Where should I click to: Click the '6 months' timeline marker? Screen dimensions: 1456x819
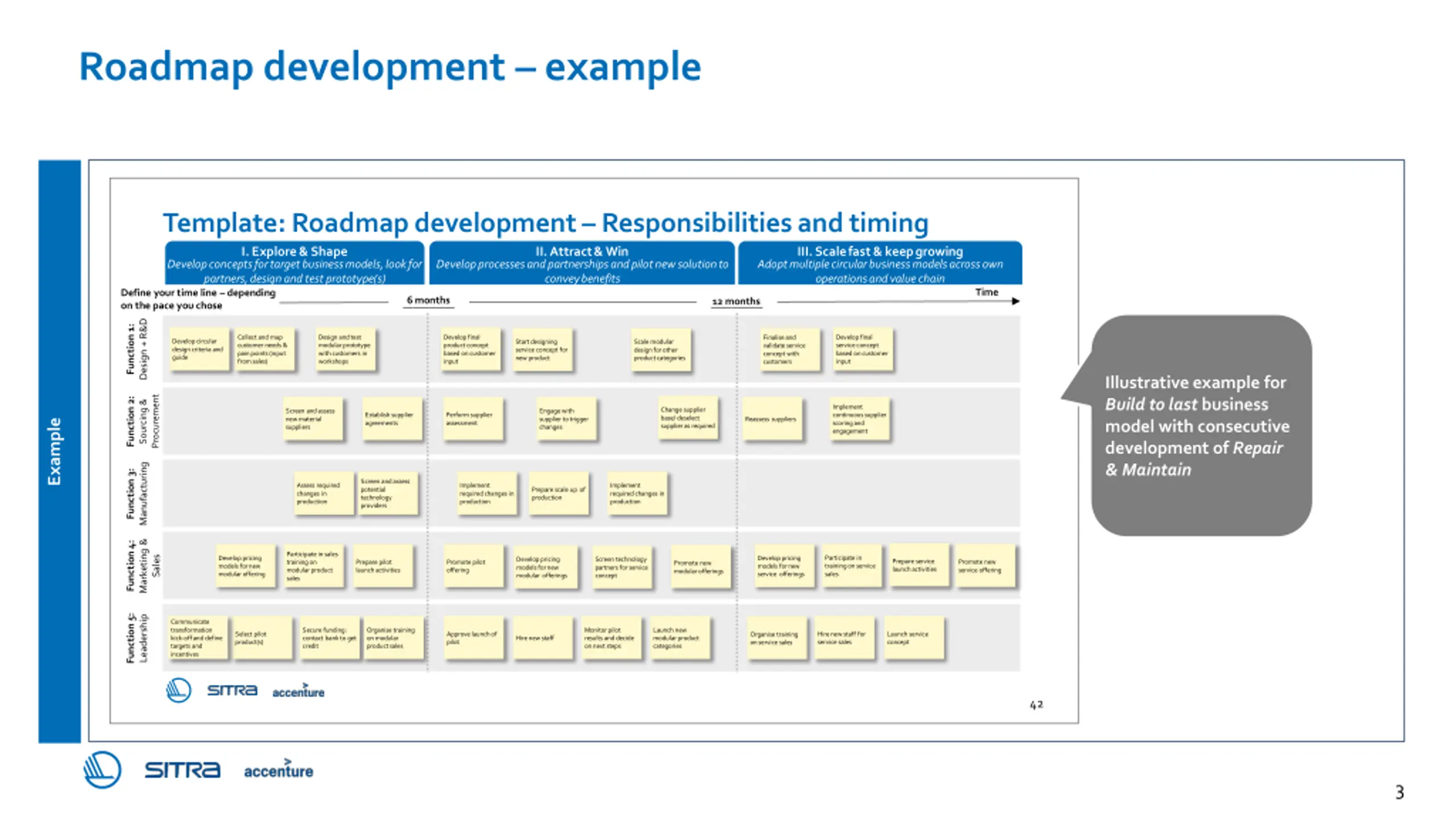tap(428, 300)
